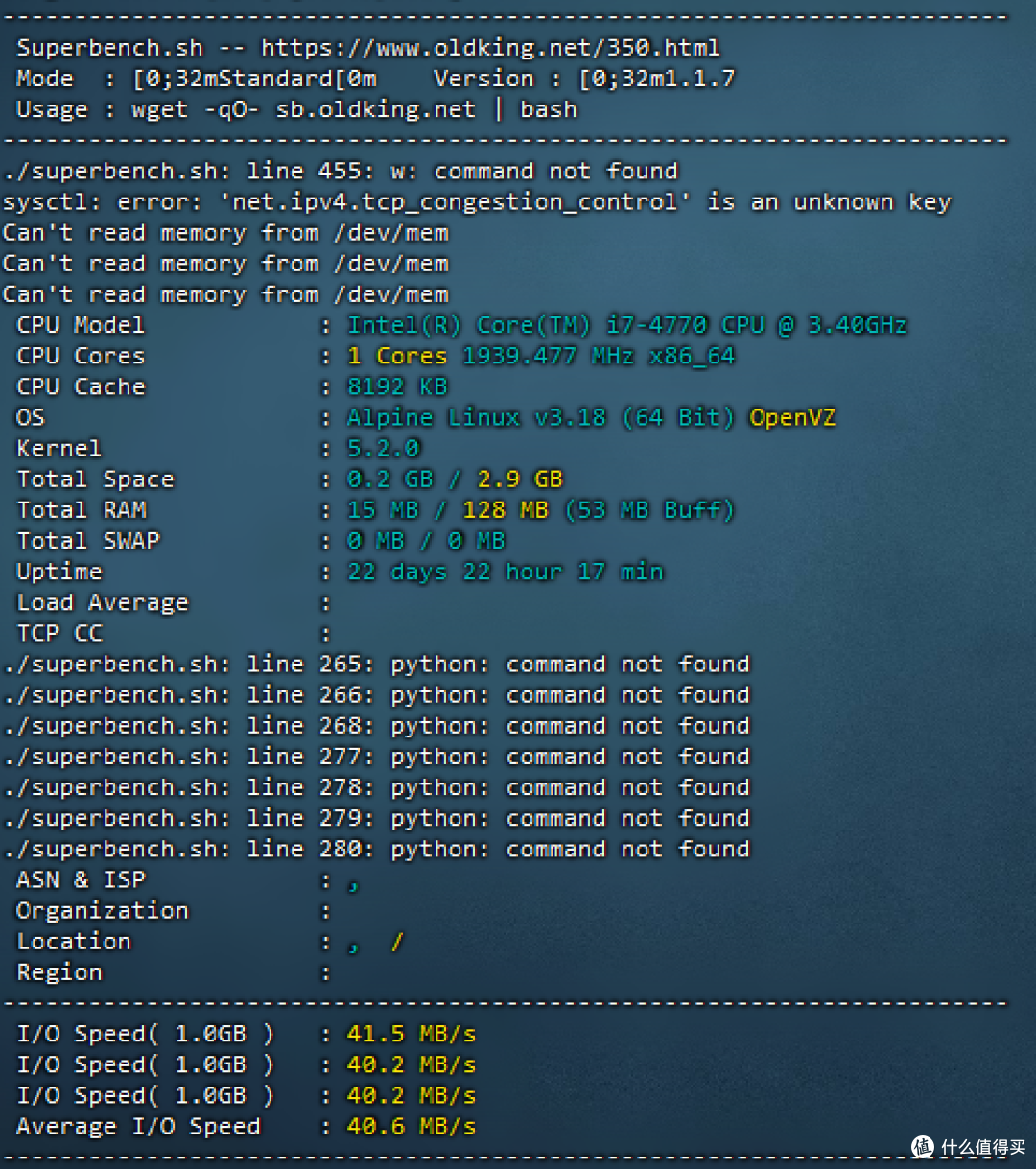The width and height of the screenshot is (1036, 1169).
Task: Click the oldking.net/350.html URL
Action: click(490, 48)
